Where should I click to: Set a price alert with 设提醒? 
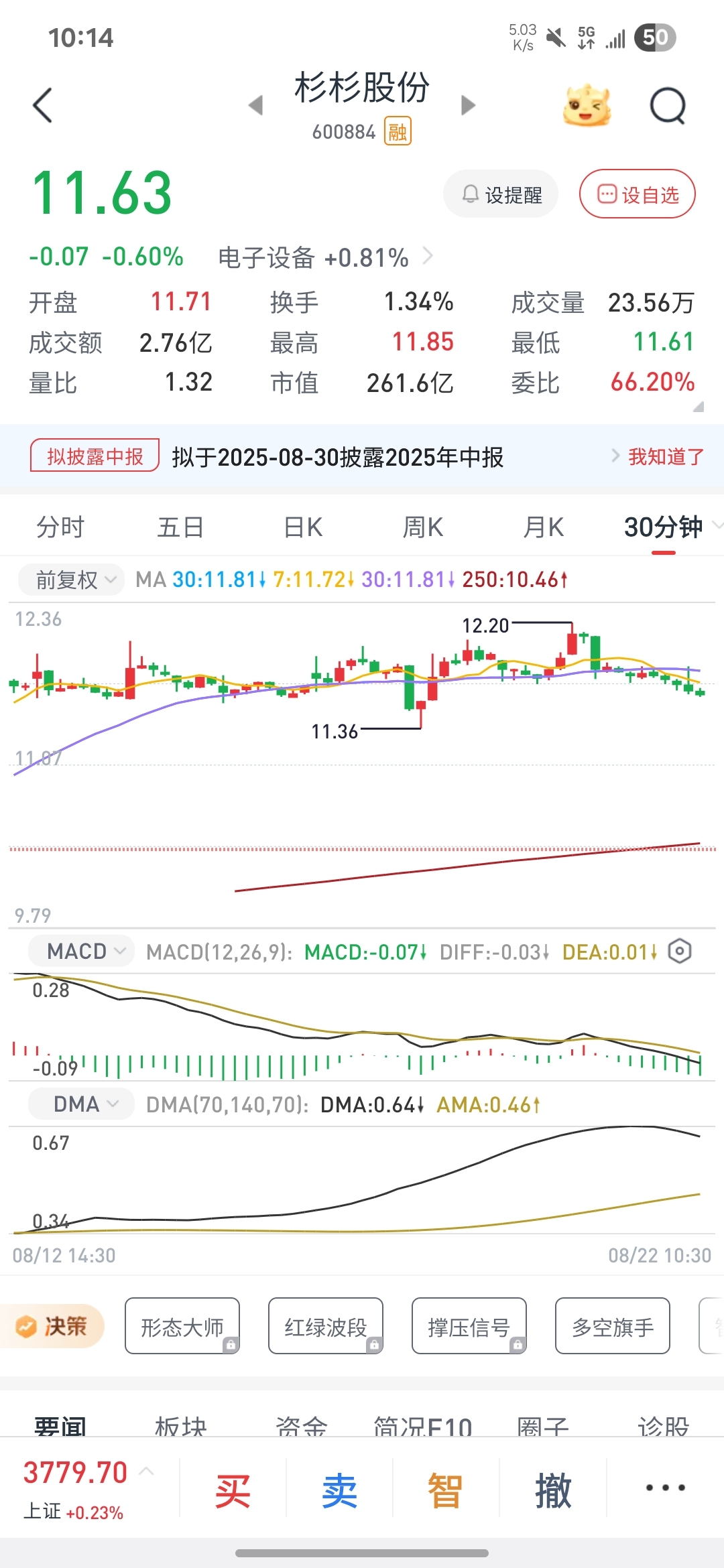[x=501, y=194]
